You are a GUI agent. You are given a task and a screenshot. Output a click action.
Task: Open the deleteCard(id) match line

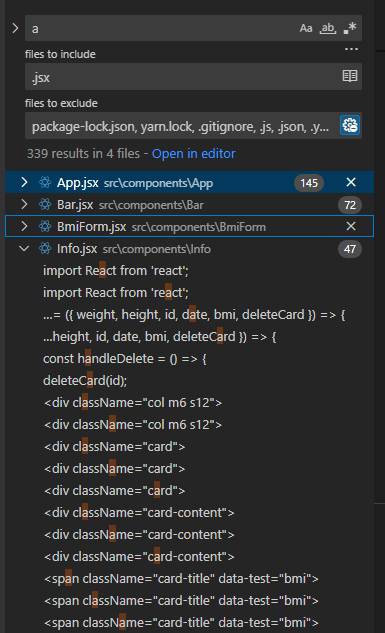click(x=85, y=380)
